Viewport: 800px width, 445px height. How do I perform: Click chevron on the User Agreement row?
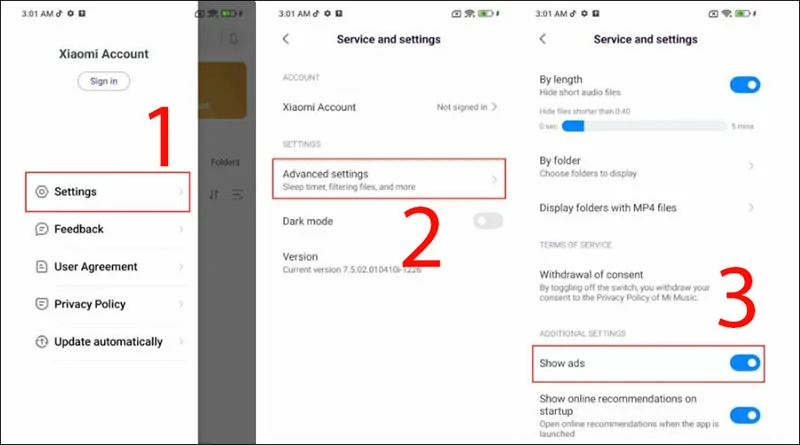[x=181, y=266]
